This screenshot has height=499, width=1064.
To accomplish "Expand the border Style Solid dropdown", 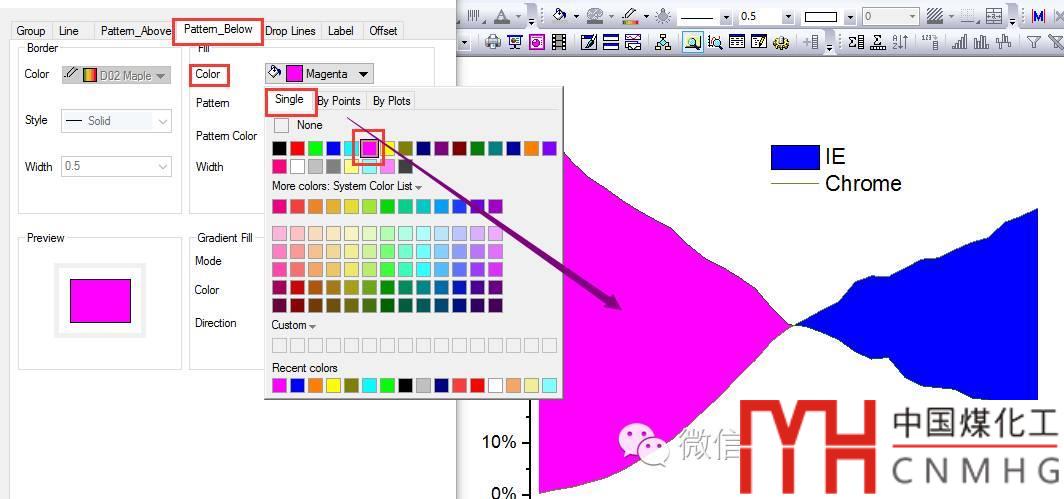I will [x=163, y=121].
